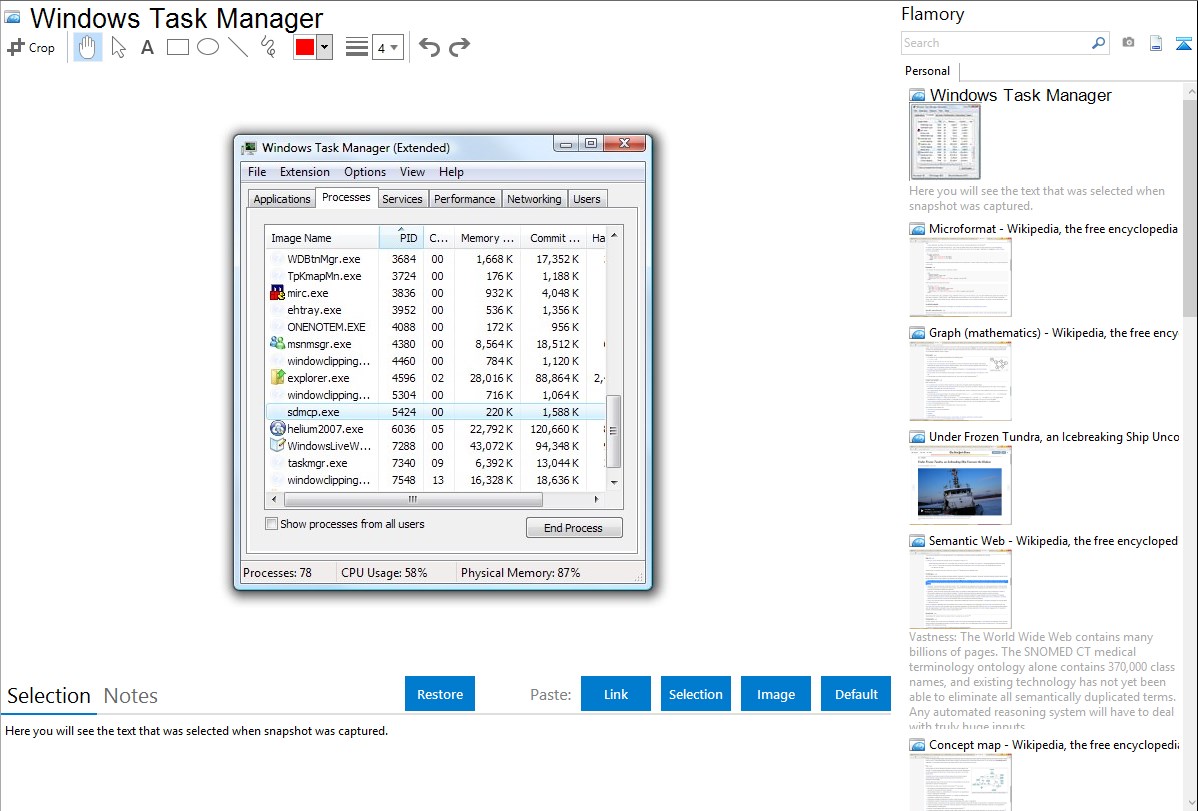
Task: Click the camera snapshot icon
Action: 1128,43
